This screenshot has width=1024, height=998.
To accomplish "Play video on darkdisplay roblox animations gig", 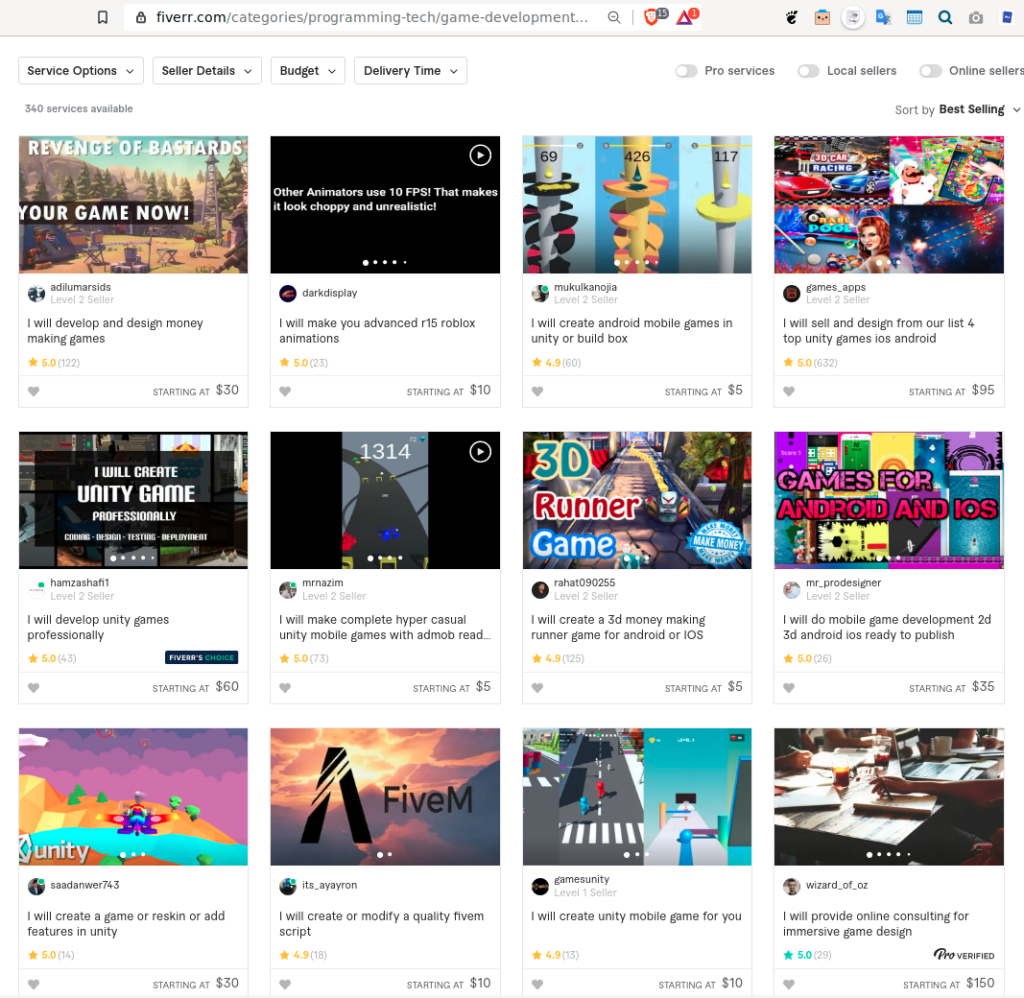I will tap(480, 155).
